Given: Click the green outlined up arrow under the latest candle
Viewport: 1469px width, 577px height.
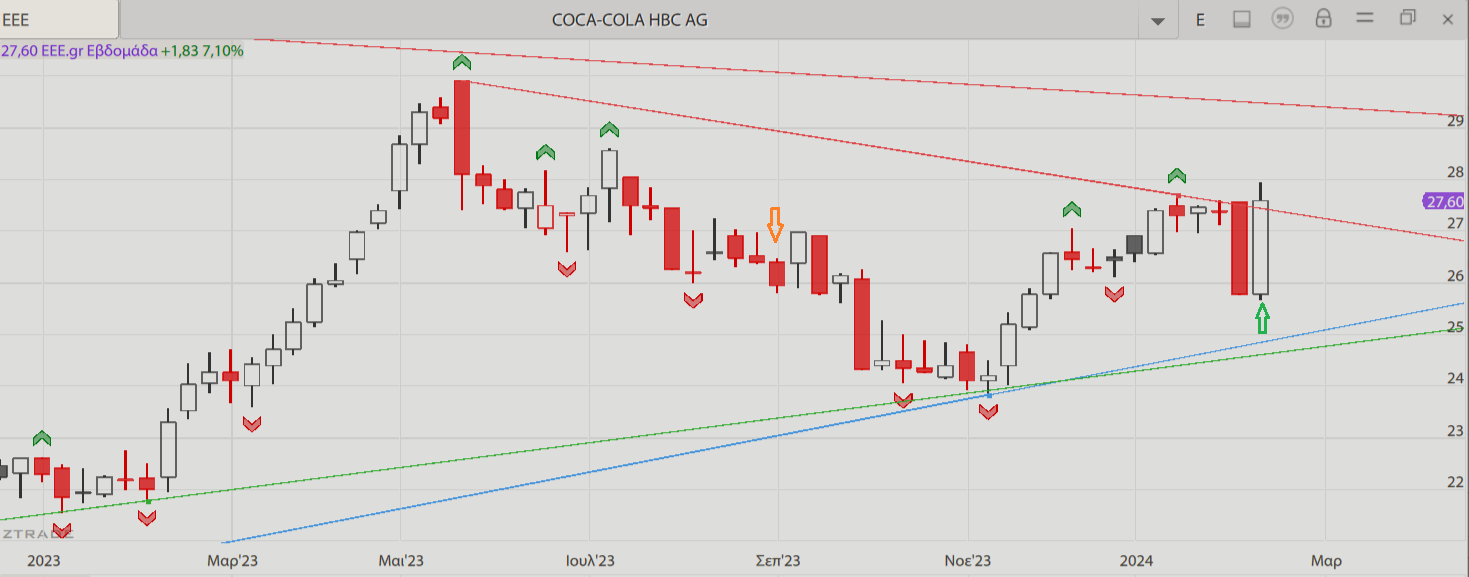Looking at the screenshot, I should (x=1262, y=319).
